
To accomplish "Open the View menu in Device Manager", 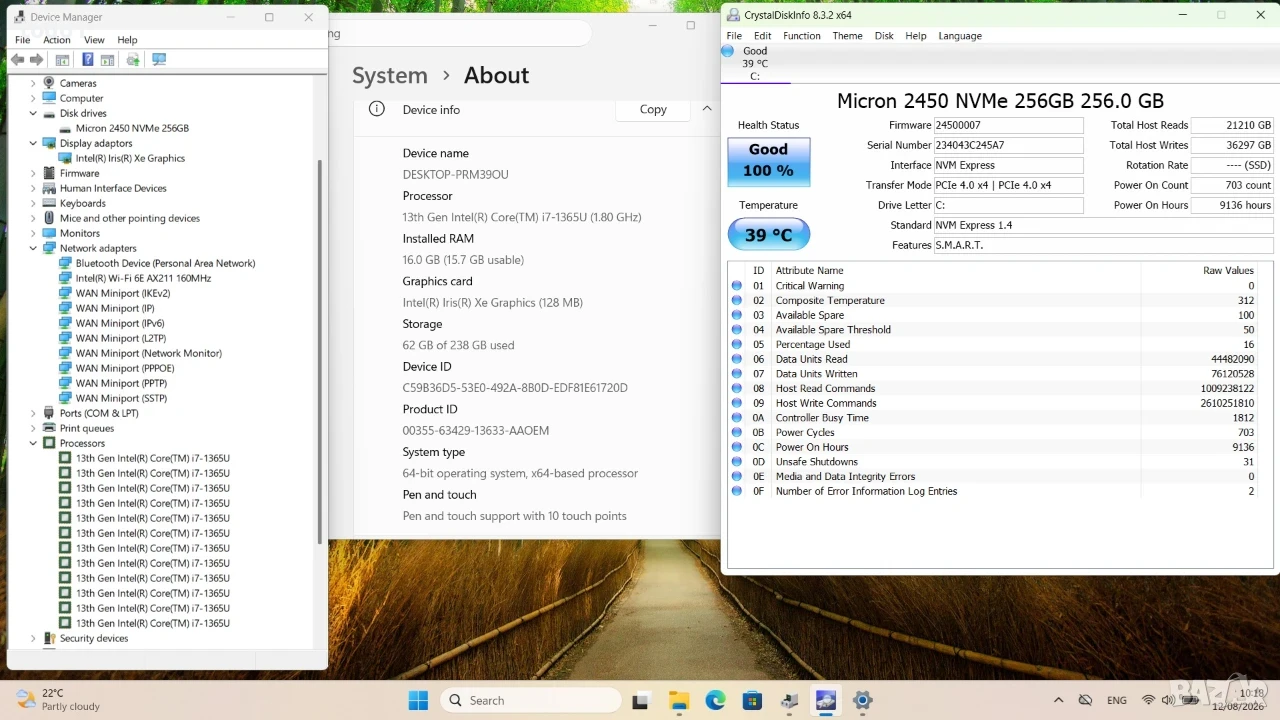I will [x=94, y=40].
